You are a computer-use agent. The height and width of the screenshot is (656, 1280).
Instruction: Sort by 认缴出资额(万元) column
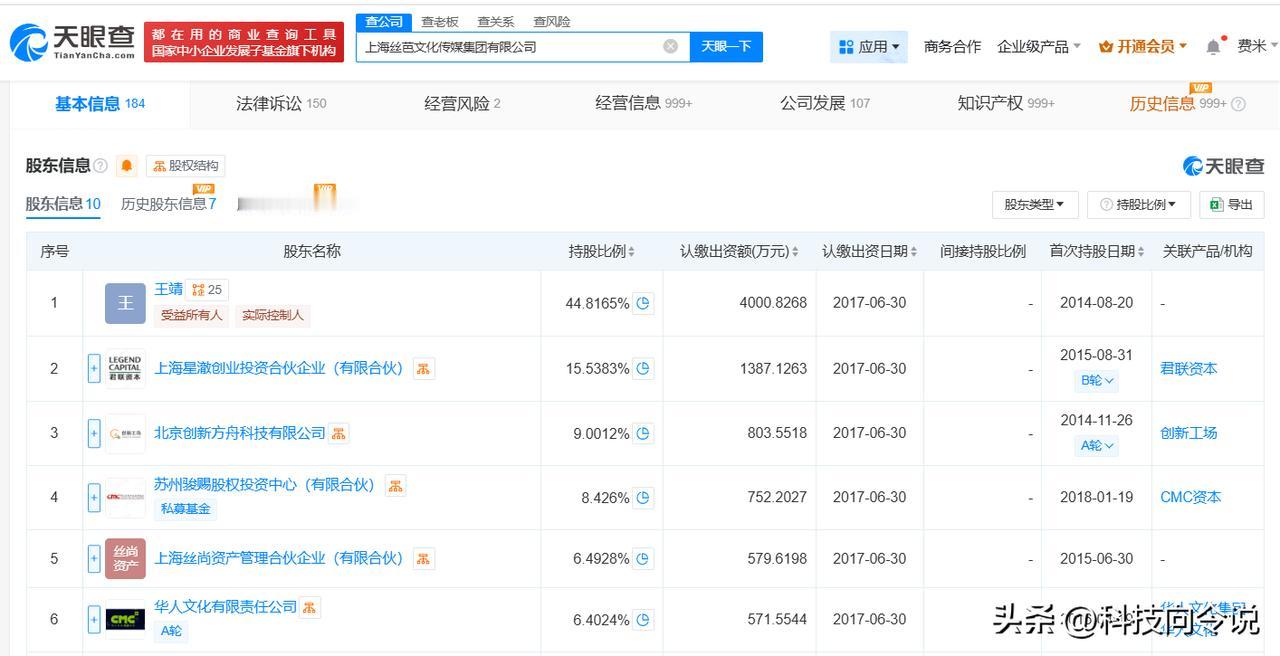(795, 252)
